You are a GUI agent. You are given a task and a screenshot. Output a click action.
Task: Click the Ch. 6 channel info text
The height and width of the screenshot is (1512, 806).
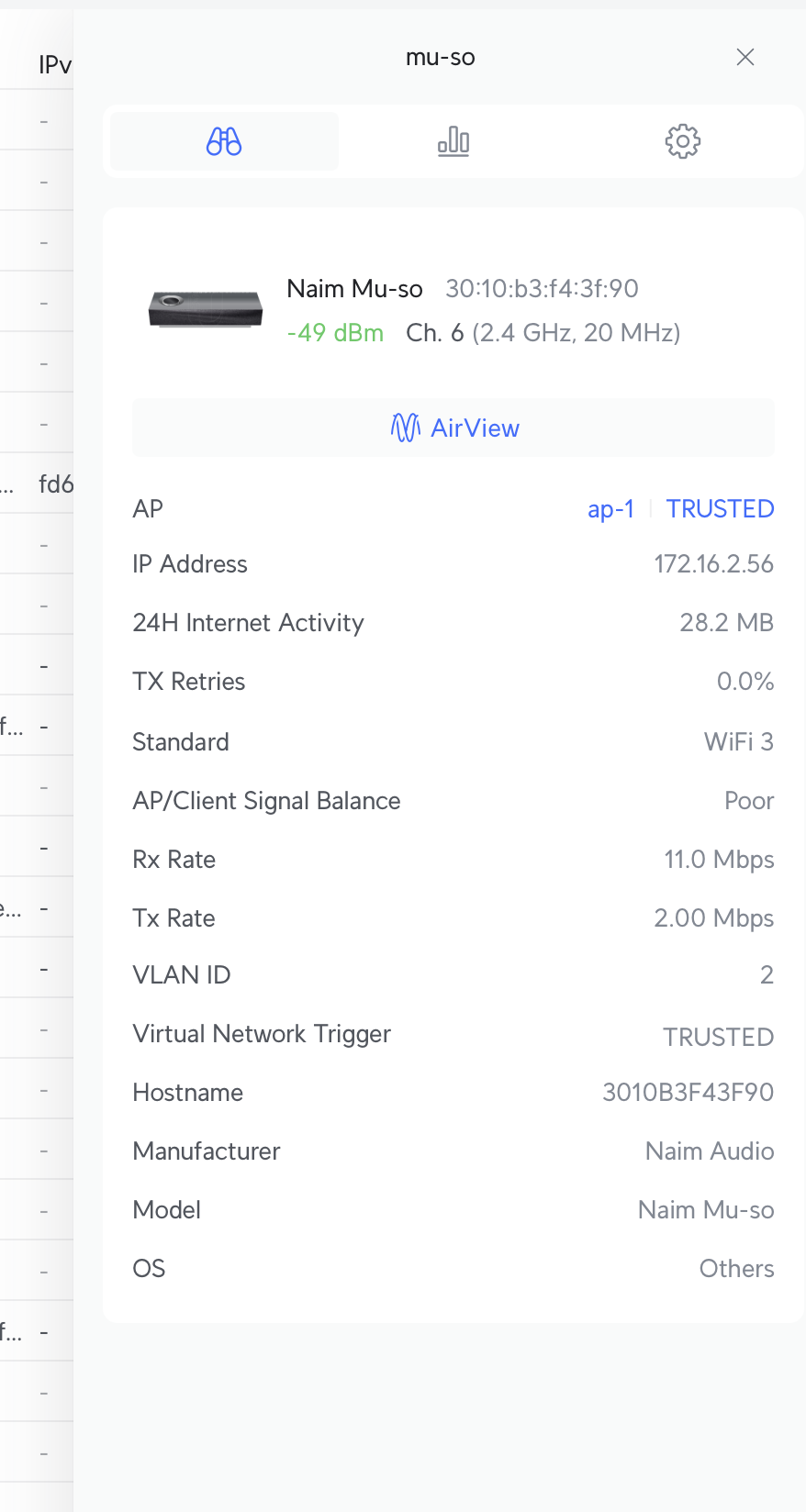(543, 333)
